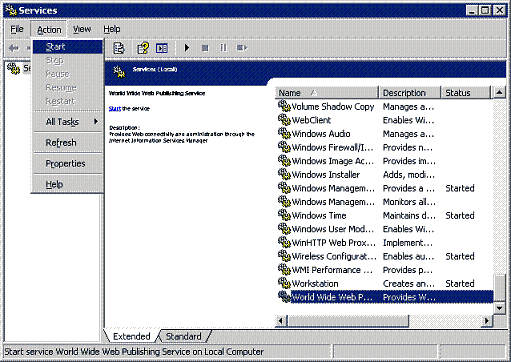Image resolution: width=511 pixels, height=362 pixels.
Task: Click the show/hide console pane toolbar icon
Action: pos(162,48)
